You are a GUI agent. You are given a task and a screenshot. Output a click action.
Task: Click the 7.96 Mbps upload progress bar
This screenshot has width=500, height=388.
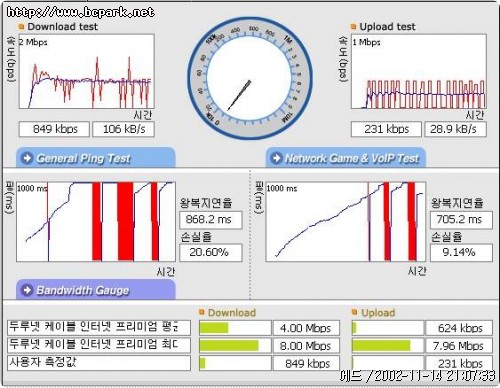tap(388, 346)
